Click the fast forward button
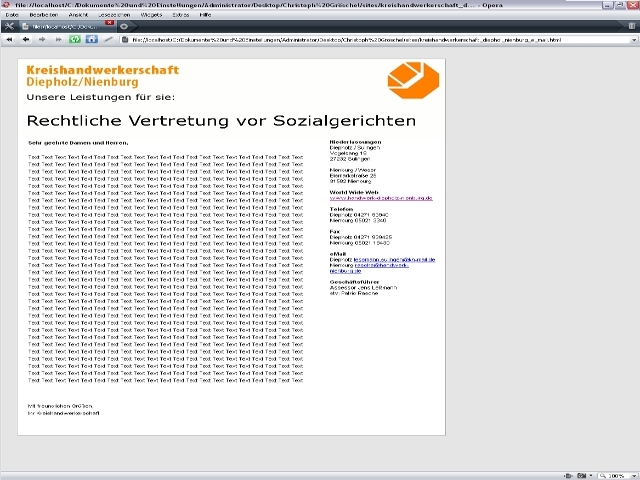This screenshot has height=480, width=640. point(58,40)
